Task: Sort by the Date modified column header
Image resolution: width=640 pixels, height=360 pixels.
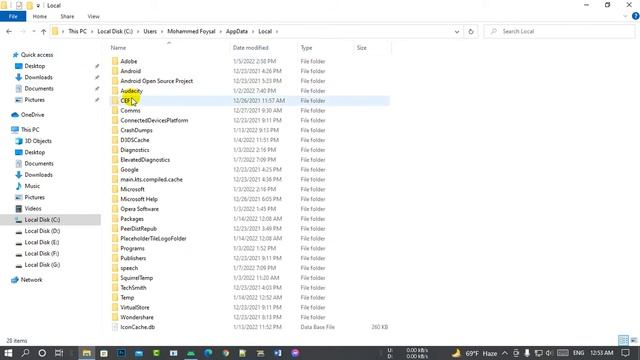Action: point(251,48)
